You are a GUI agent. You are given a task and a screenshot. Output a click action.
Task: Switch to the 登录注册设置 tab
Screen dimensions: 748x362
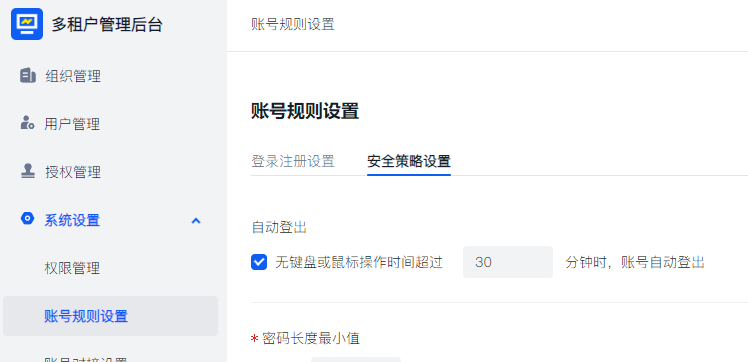click(293, 161)
